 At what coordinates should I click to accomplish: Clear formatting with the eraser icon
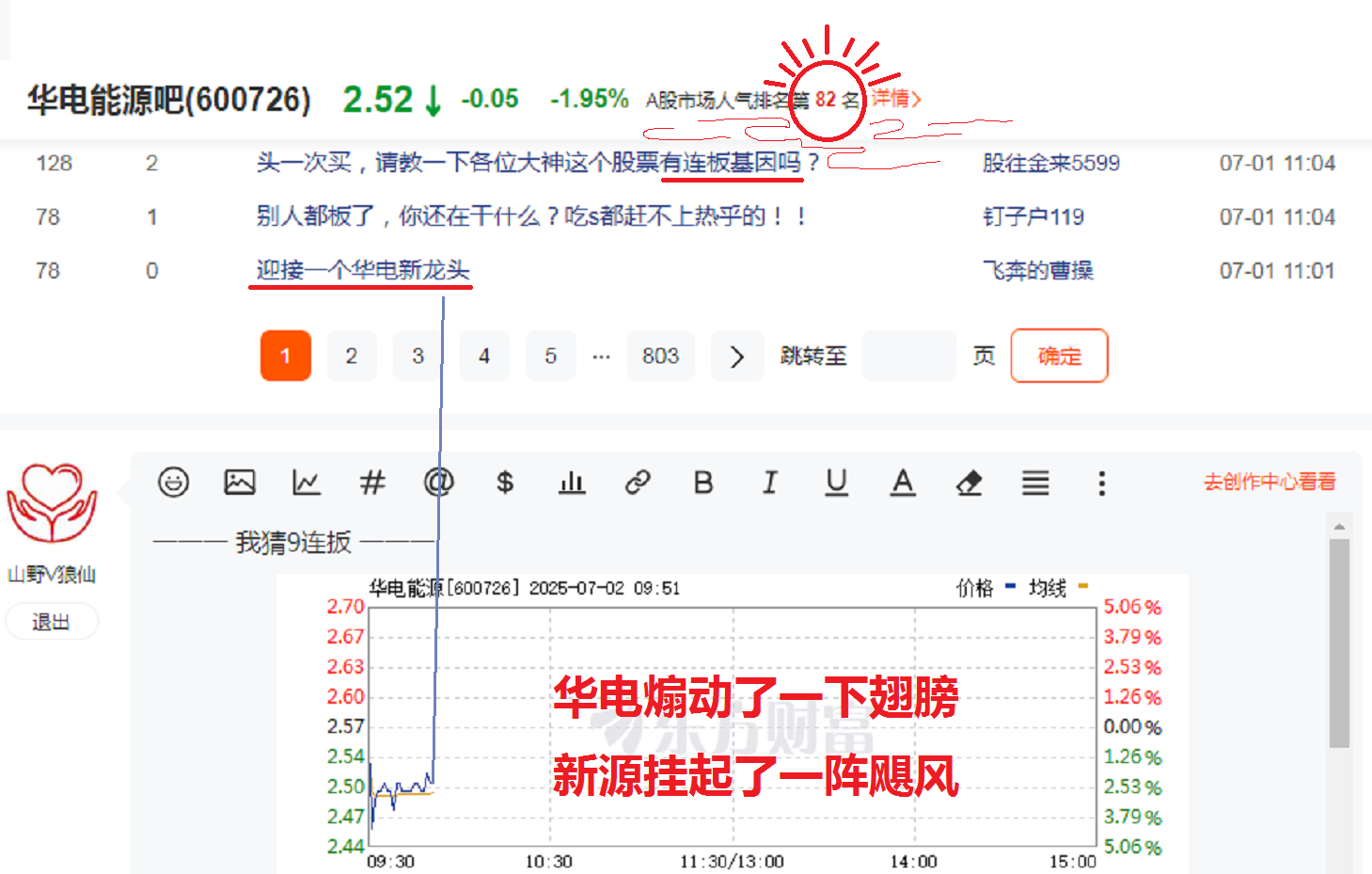pyautogui.click(x=969, y=483)
